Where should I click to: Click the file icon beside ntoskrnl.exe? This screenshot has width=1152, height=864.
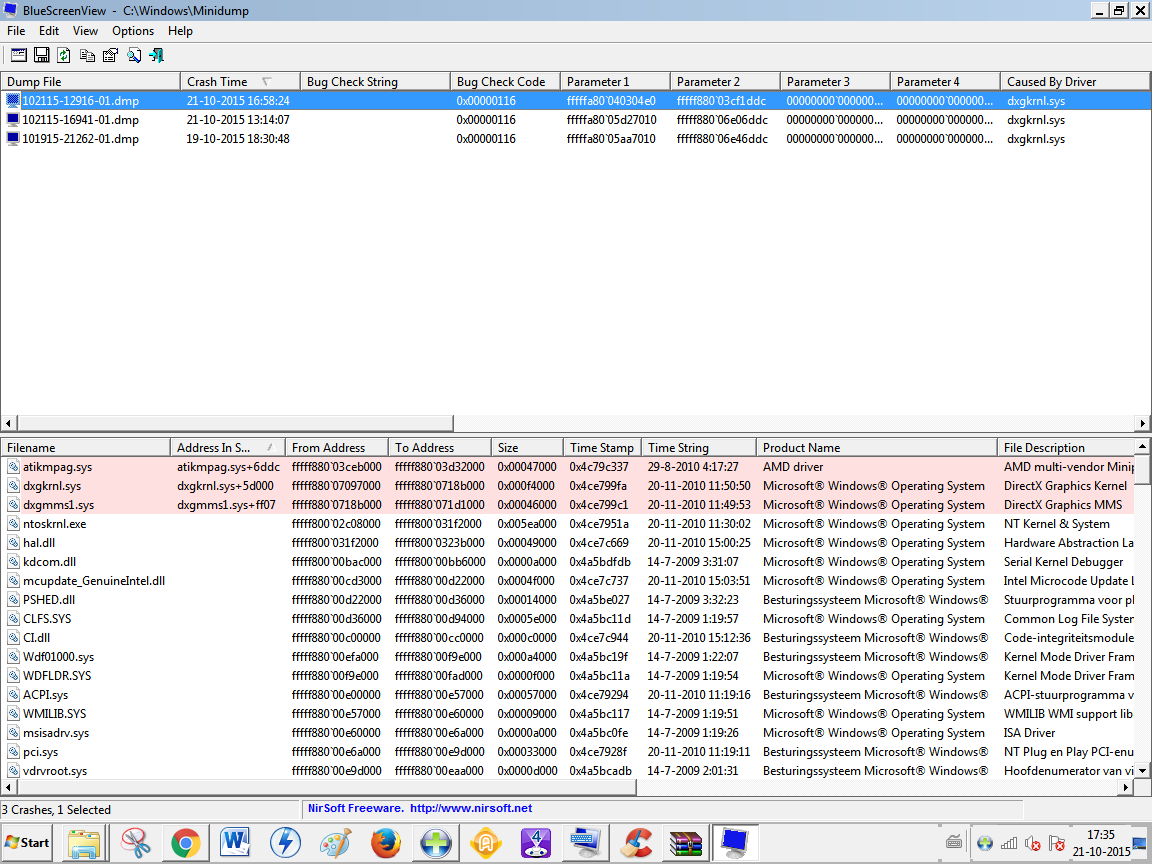click(13, 524)
